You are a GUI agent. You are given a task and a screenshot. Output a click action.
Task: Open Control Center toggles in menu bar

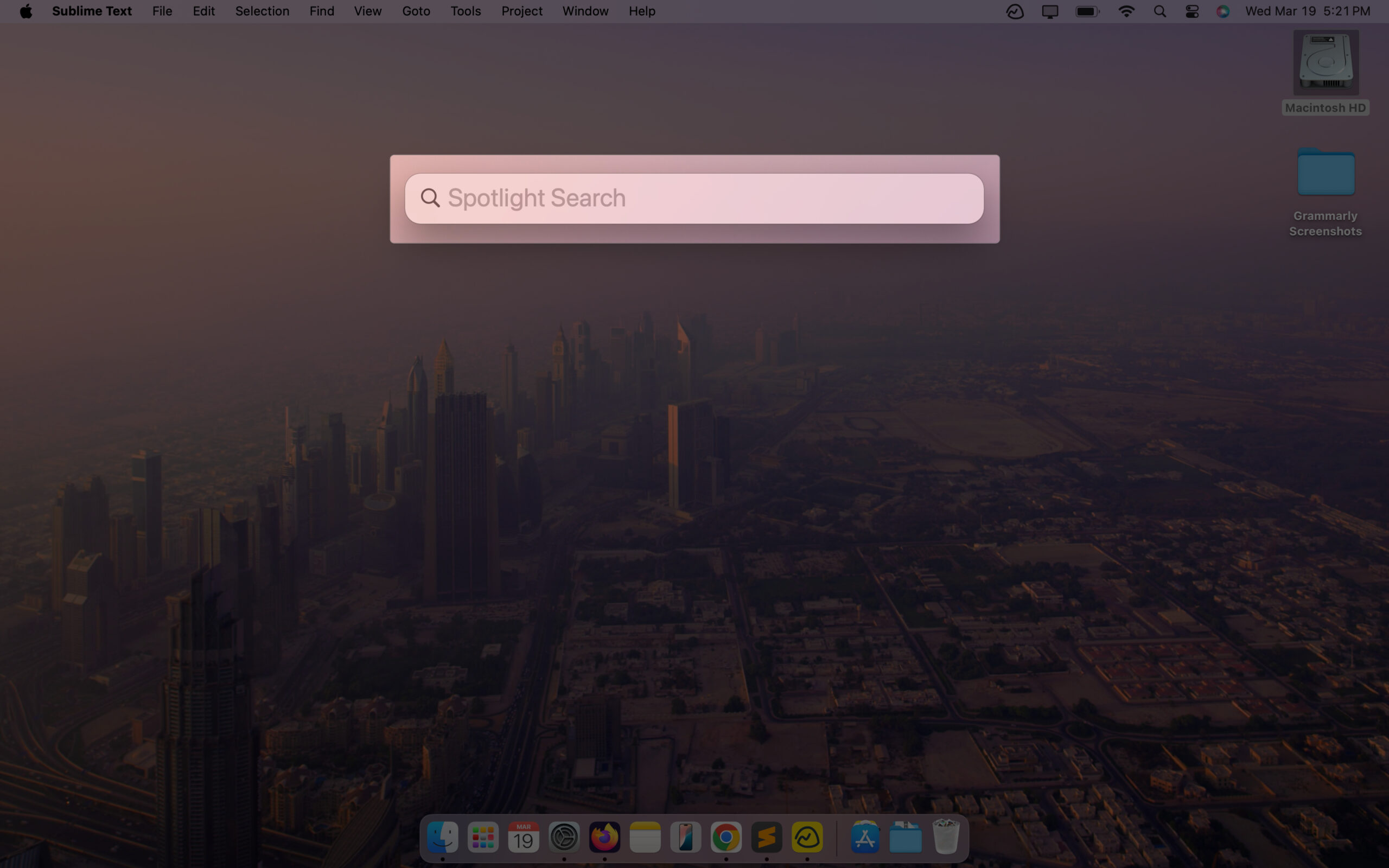tap(1192, 11)
